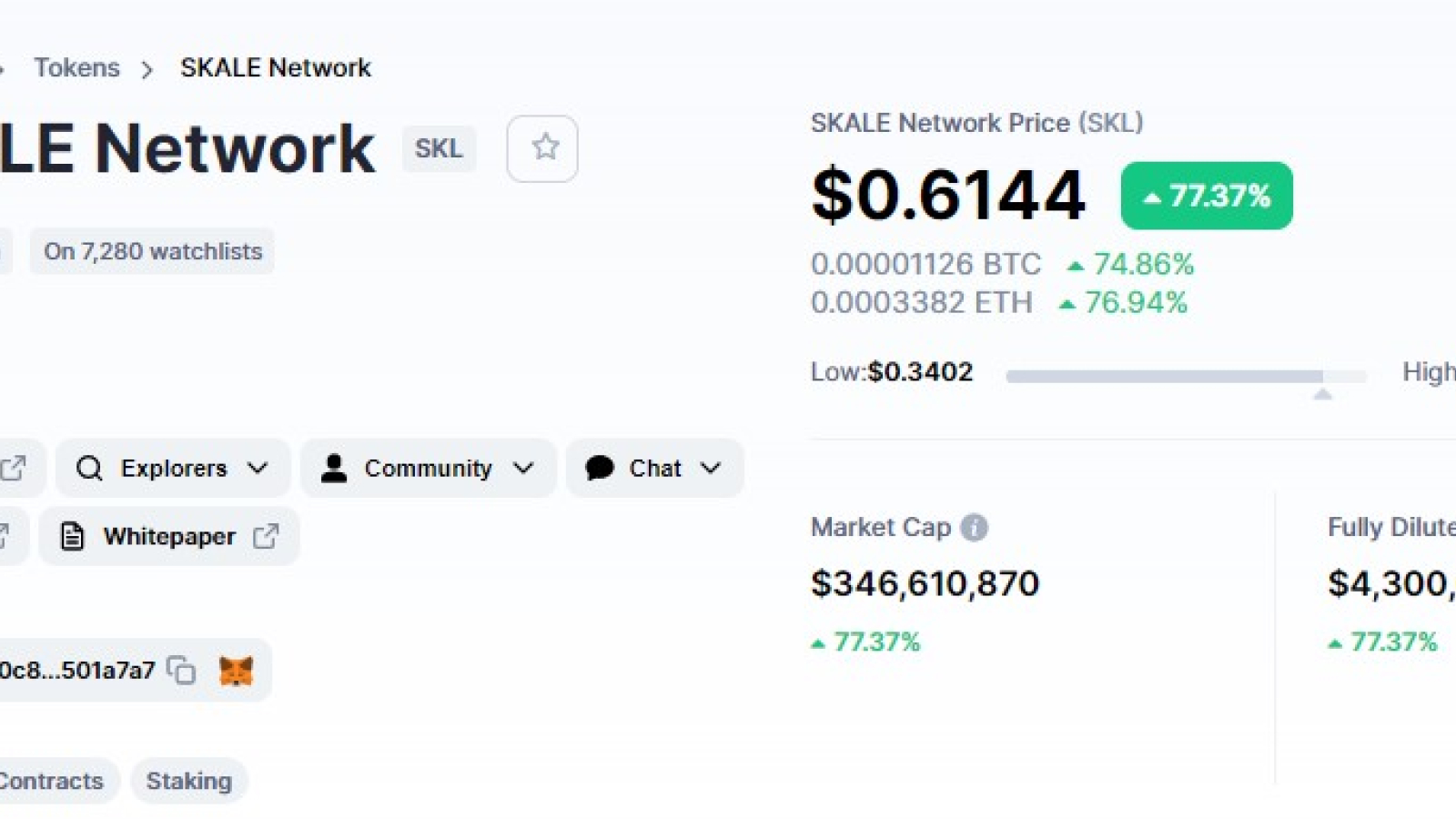Click Market Cap info icon

(x=974, y=528)
